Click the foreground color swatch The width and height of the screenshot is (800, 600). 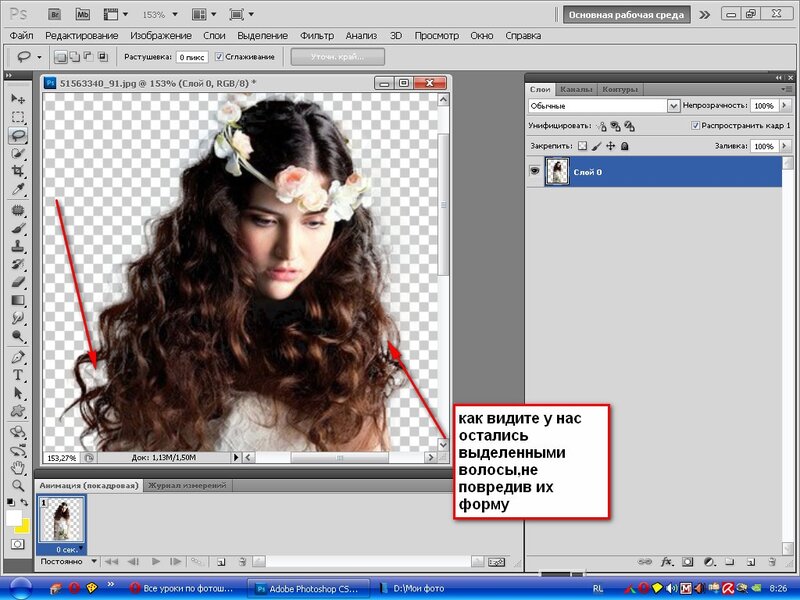click(14, 517)
